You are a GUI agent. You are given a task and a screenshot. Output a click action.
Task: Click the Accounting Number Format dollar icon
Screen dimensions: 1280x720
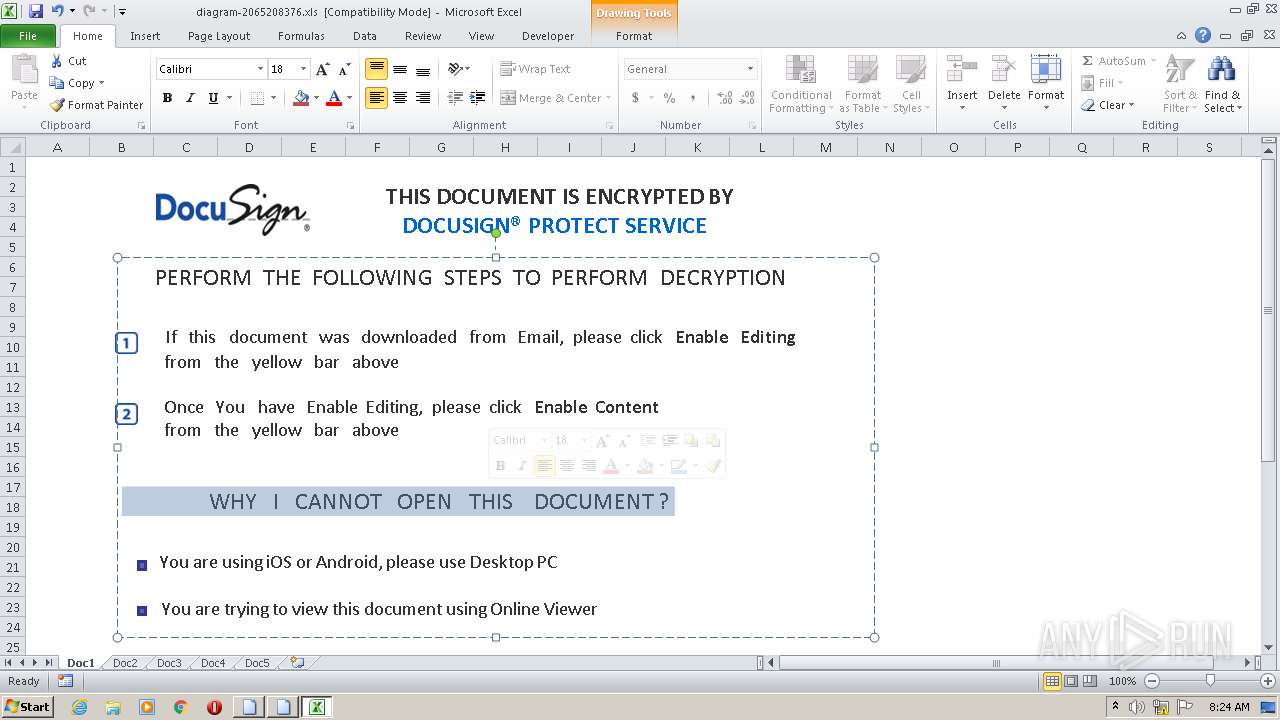point(635,98)
